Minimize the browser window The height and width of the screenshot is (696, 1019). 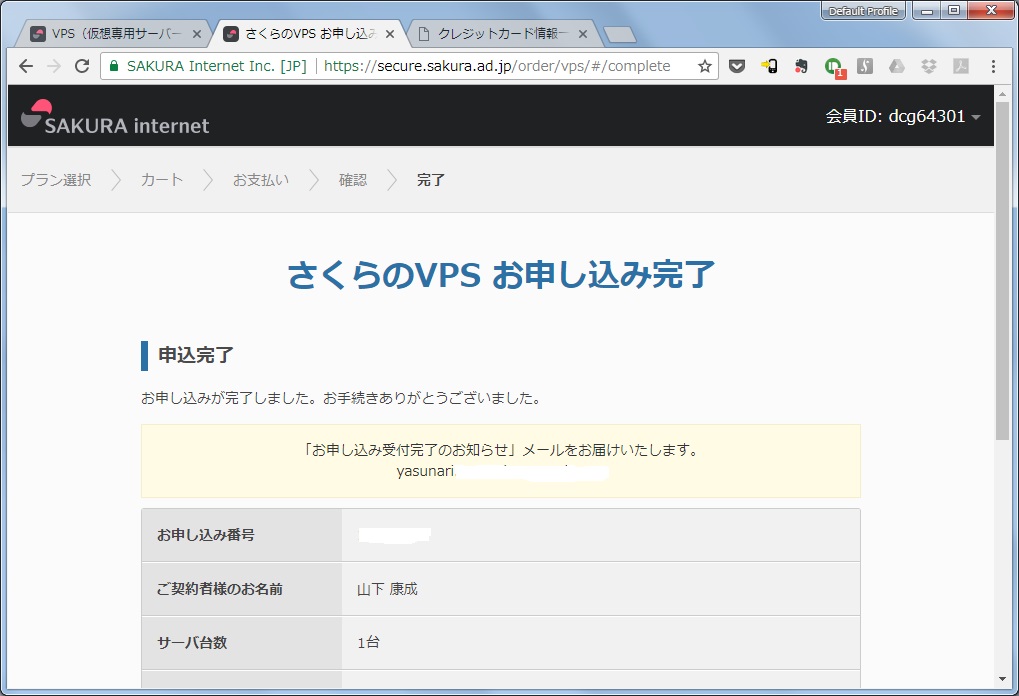tap(927, 10)
